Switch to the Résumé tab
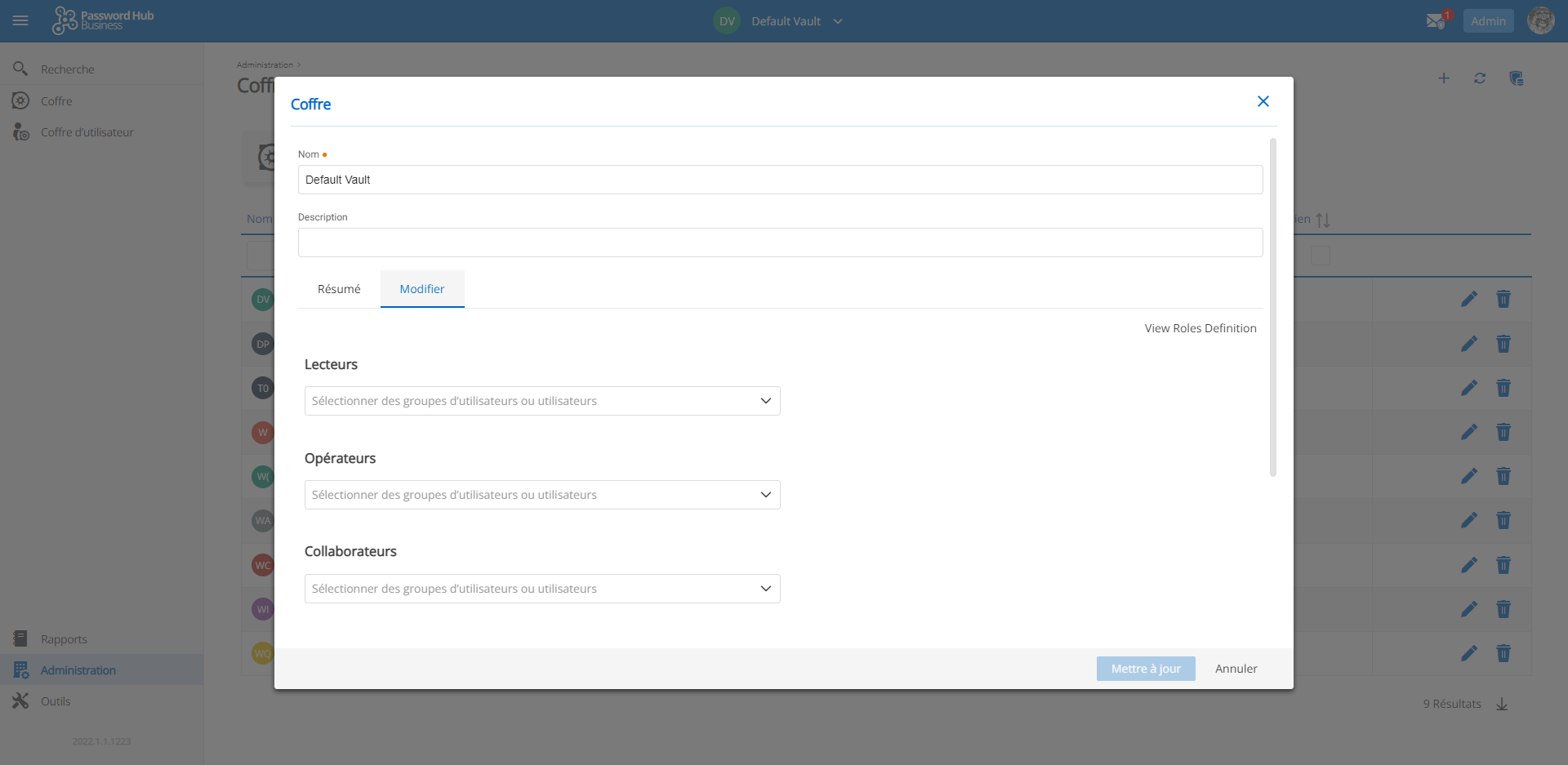Viewport: 1568px width, 765px height. pyautogui.click(x=339, y=289)
